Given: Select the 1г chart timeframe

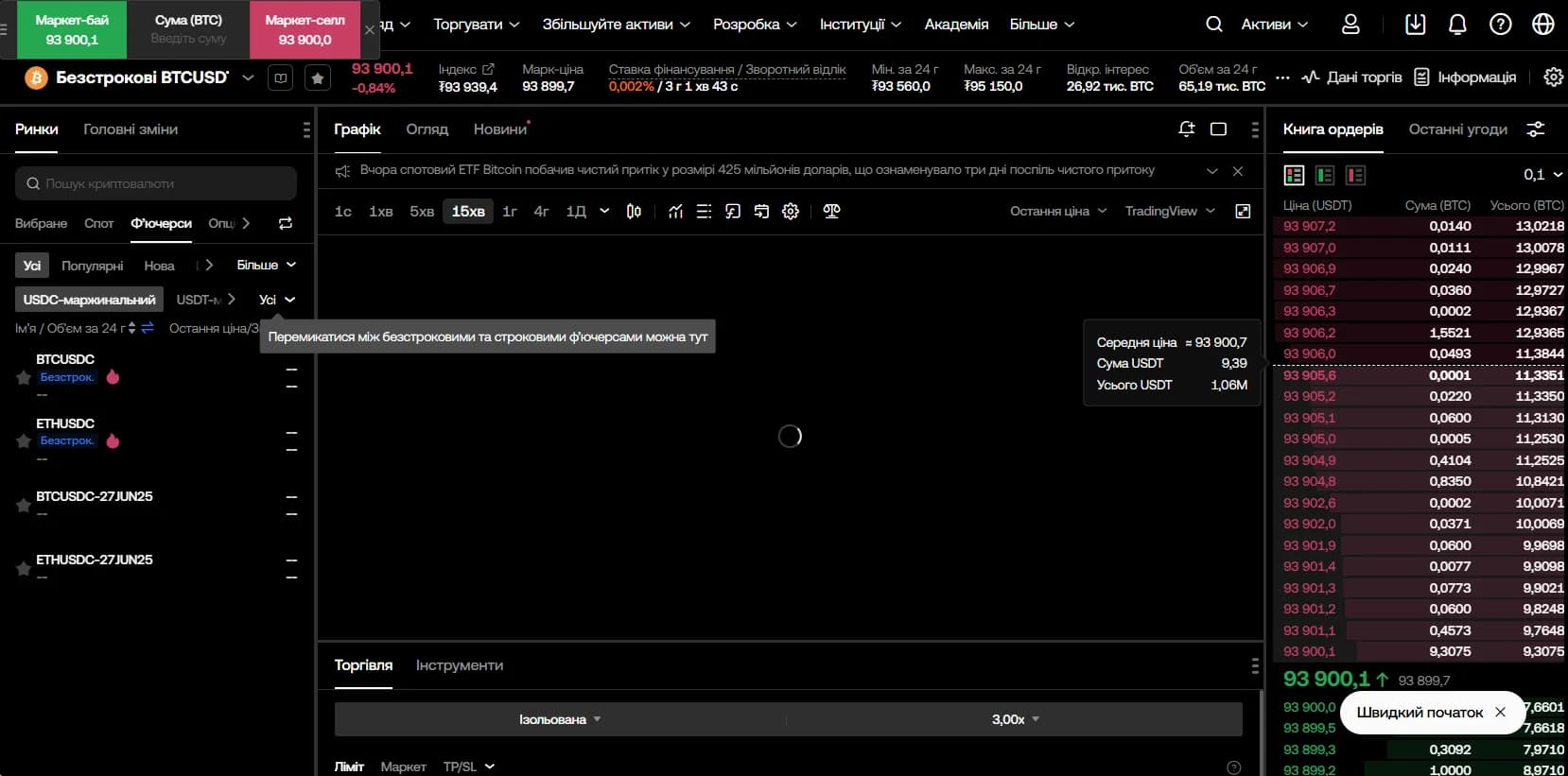Looking at the screenshot, I should [510, 212].
